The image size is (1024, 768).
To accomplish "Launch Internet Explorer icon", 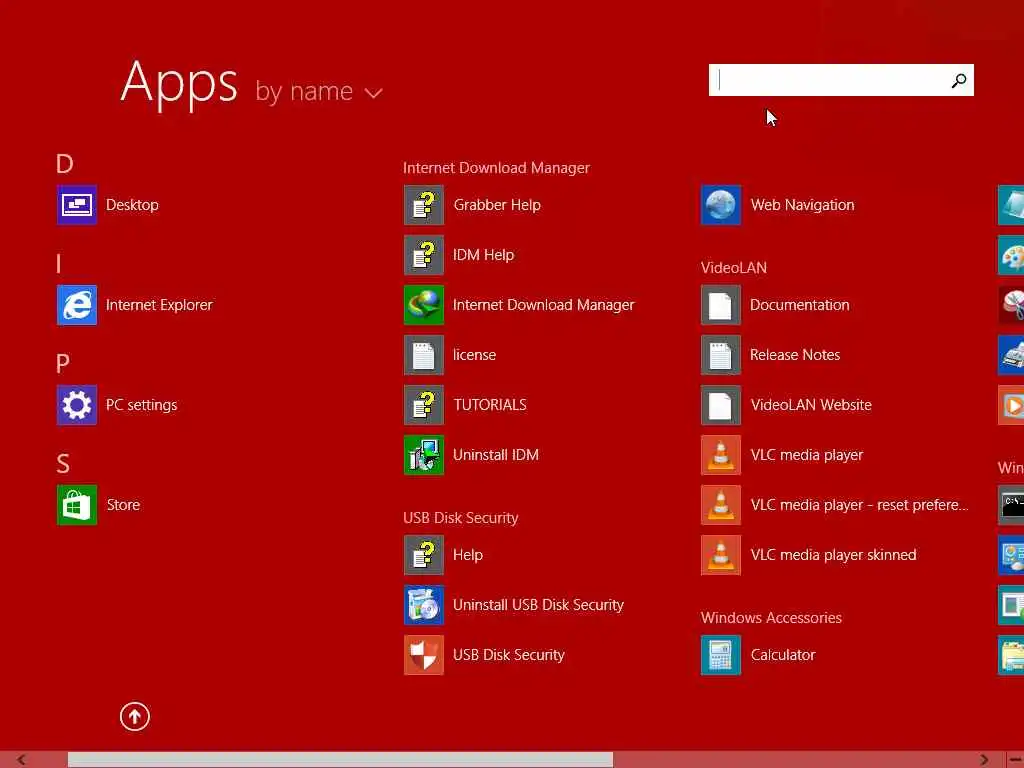I will (77, 305).
